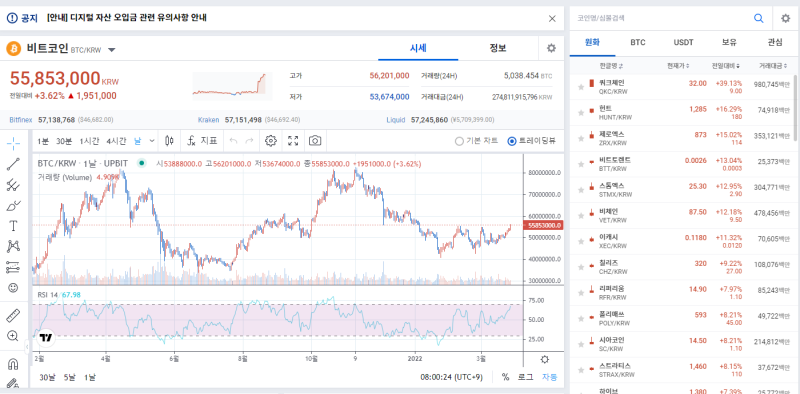Open the indicators 지표 menu
The width and height of the screenshot is (800, 394).
click(202, 141)
